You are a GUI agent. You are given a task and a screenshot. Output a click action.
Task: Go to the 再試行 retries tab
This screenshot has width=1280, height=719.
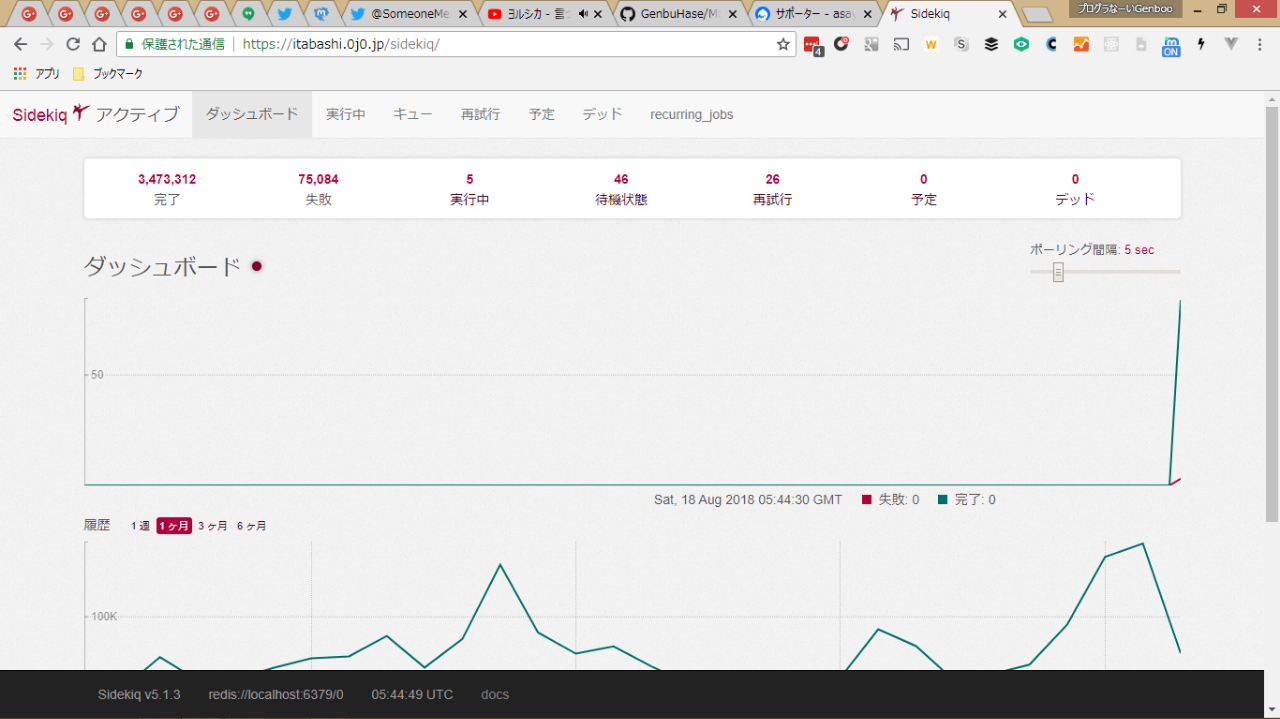coord(480,114)
